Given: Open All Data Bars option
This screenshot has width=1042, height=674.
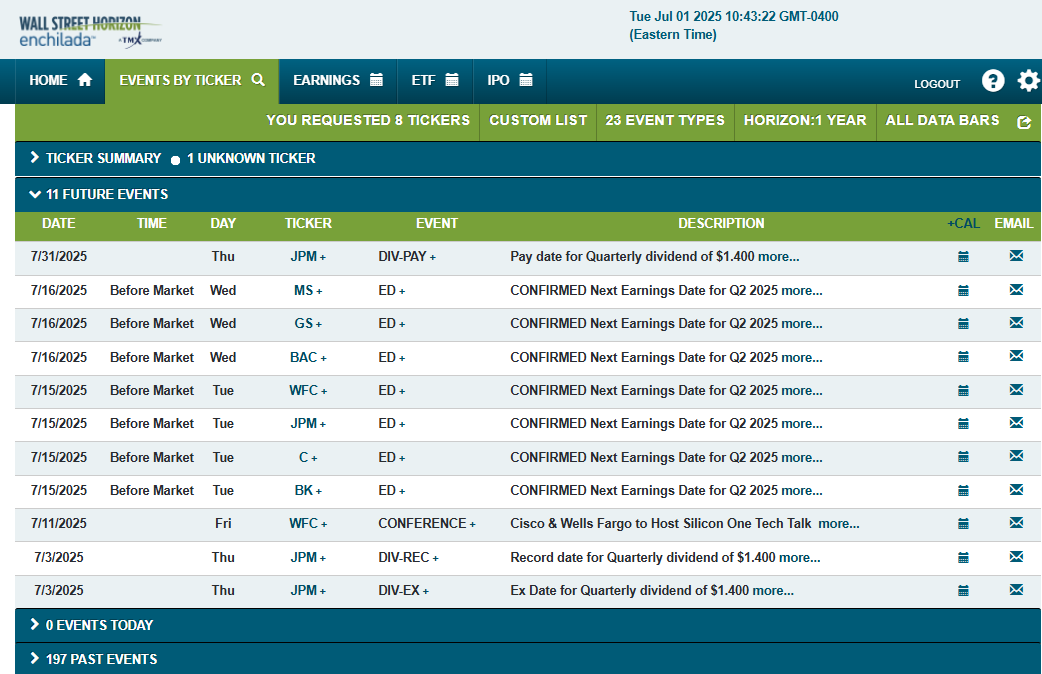Looking at the screenshot, I should pyautogui.click(x=942, y=120).
